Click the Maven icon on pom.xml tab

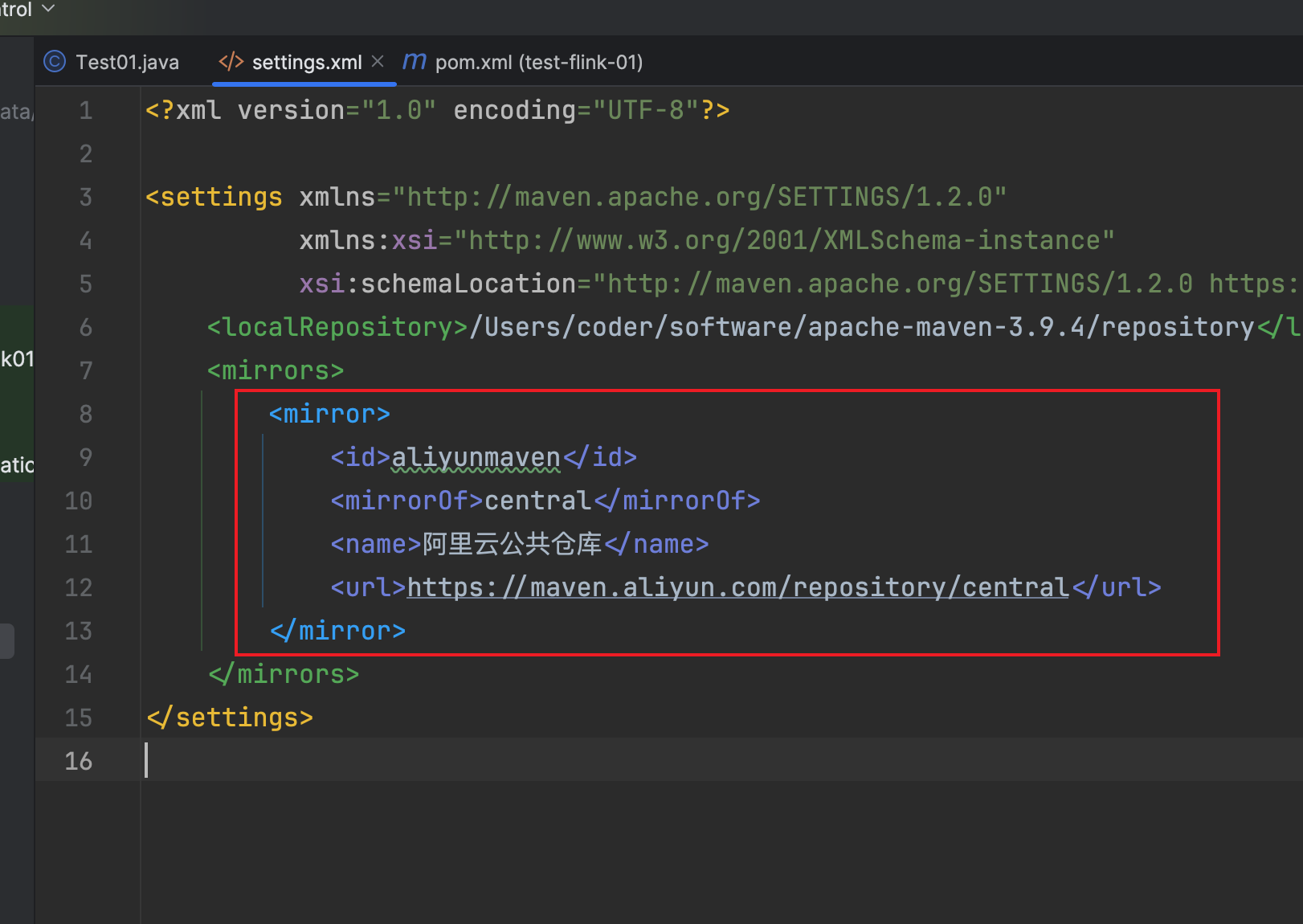point(415,61)
